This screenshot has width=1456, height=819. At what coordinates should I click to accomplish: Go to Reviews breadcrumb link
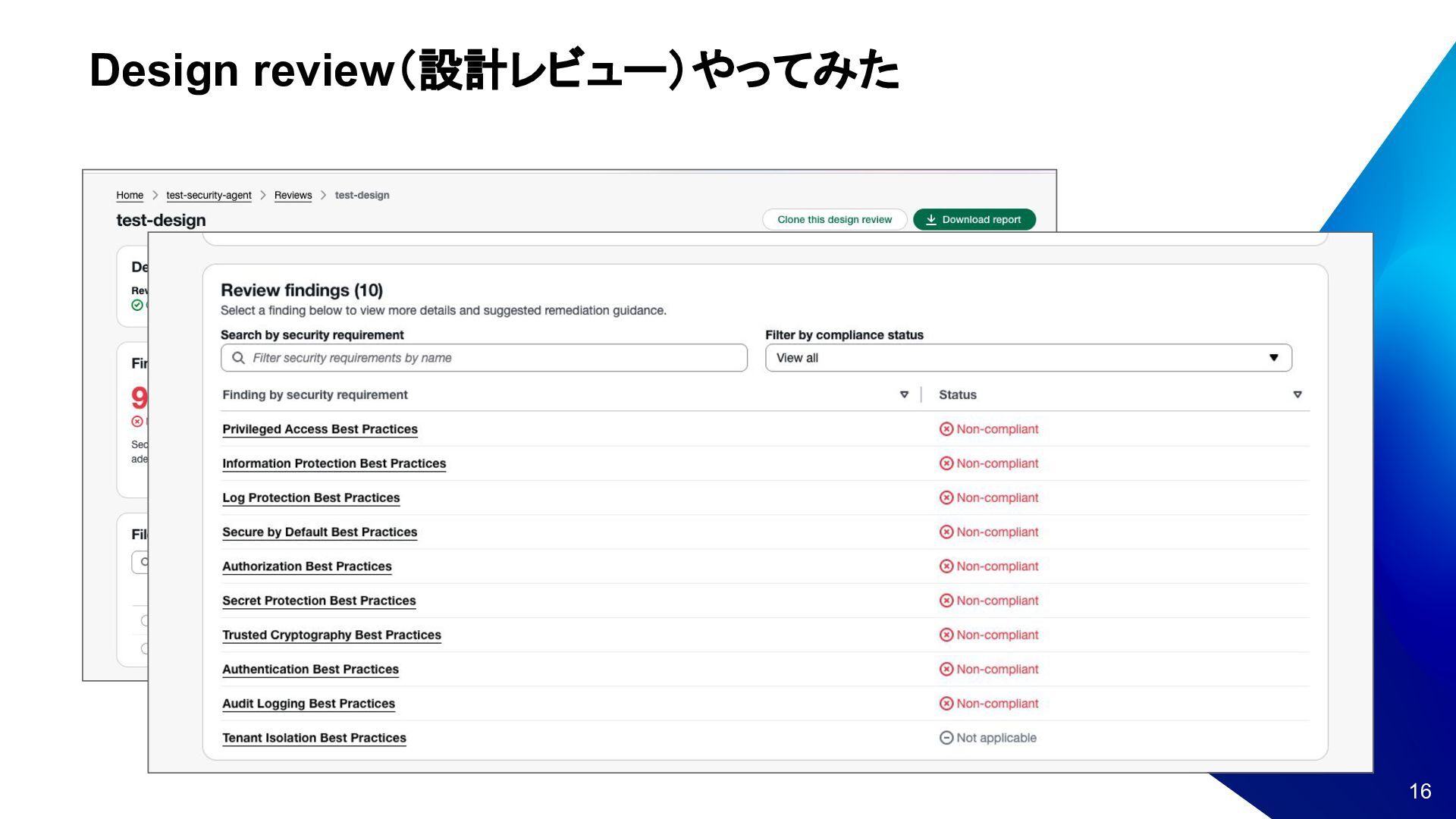click(293, 195)
